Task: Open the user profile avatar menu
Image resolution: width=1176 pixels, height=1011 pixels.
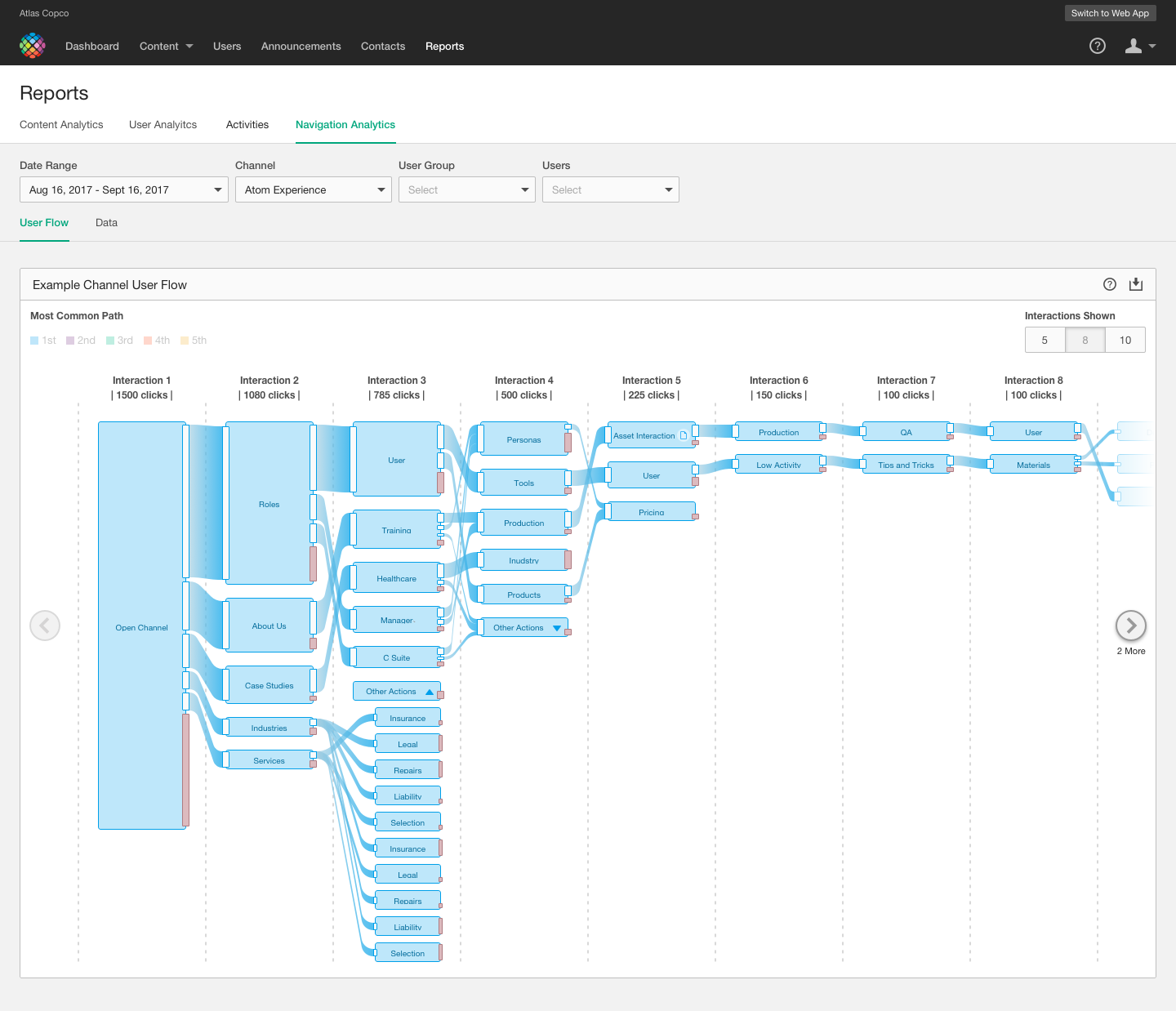Action: 1134,46
